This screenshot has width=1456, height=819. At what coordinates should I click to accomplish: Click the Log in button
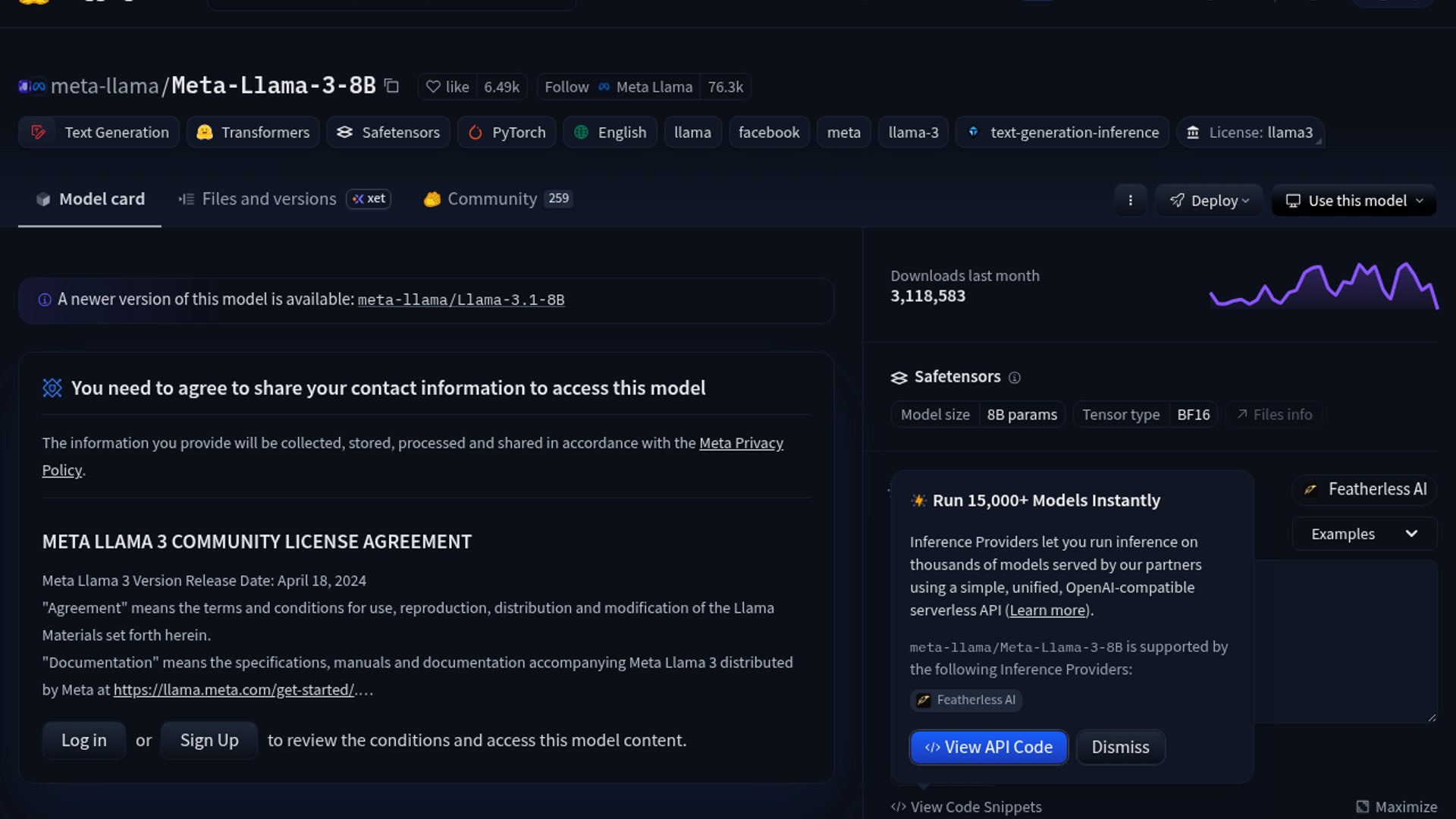tap(83, 740)
